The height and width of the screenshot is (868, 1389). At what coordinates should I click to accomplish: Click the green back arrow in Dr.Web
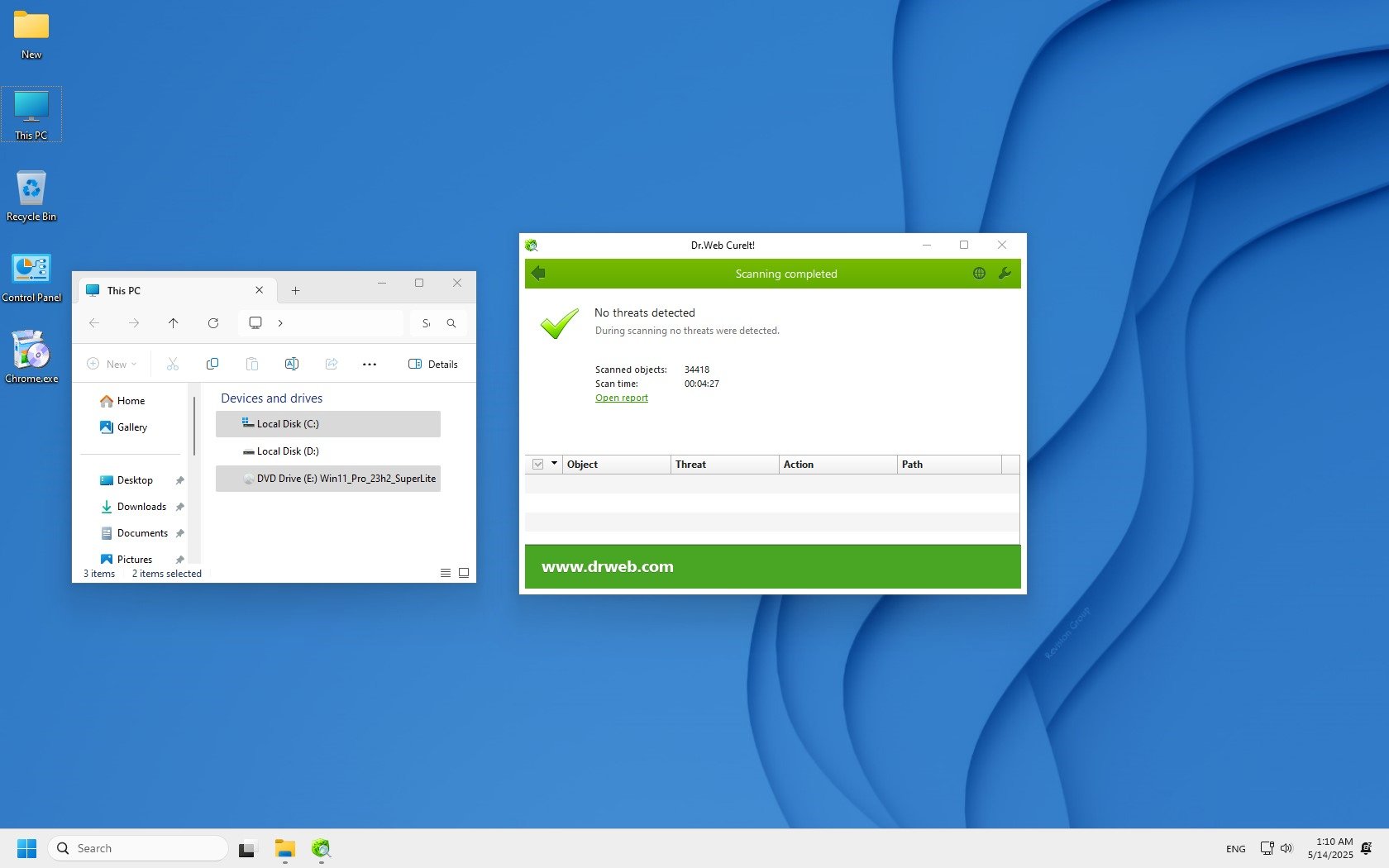[x=538, y=274]
